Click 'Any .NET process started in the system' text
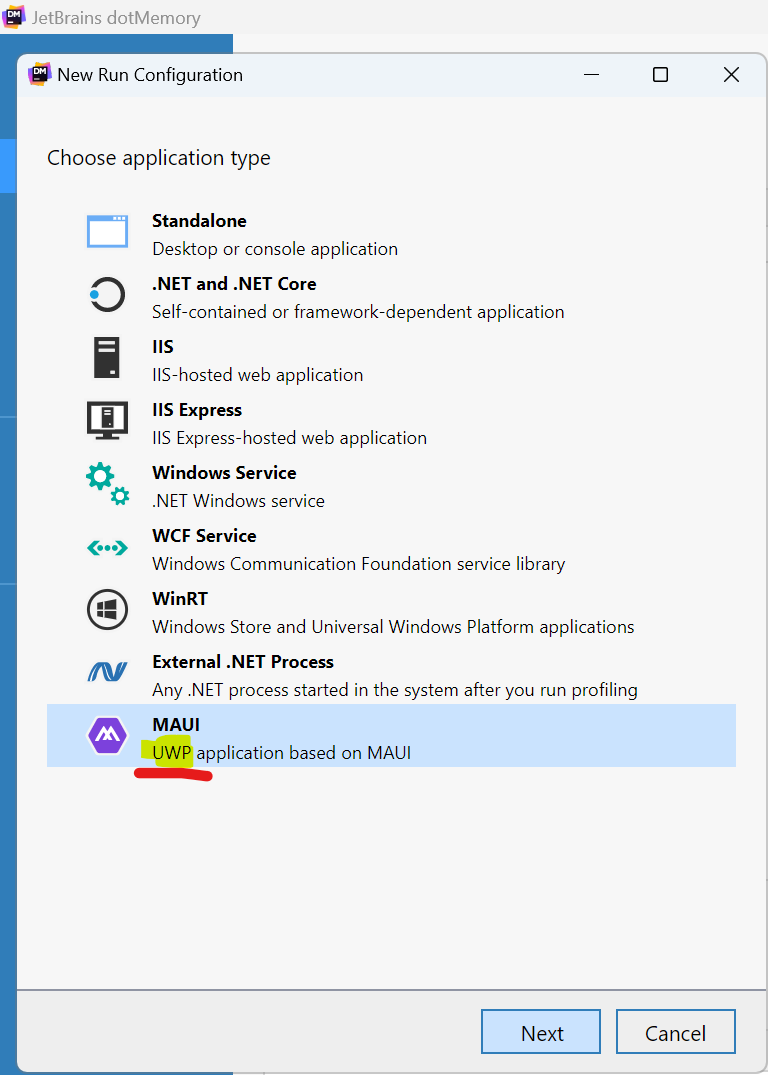 (x=395, y=690)
